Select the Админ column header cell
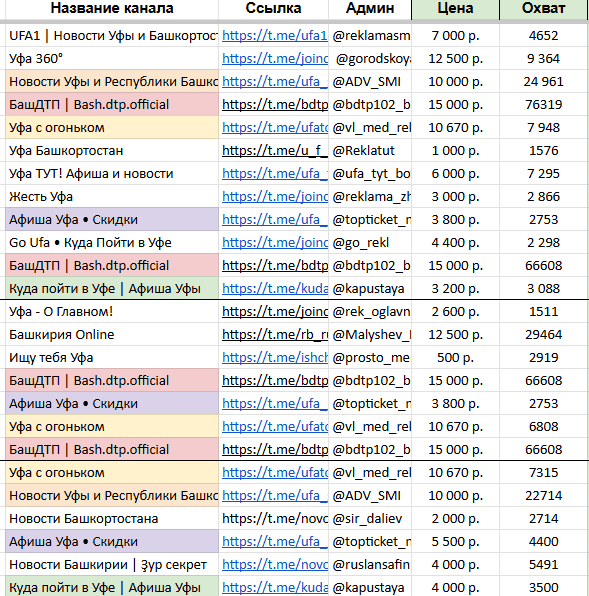 [x=370, y=8]
